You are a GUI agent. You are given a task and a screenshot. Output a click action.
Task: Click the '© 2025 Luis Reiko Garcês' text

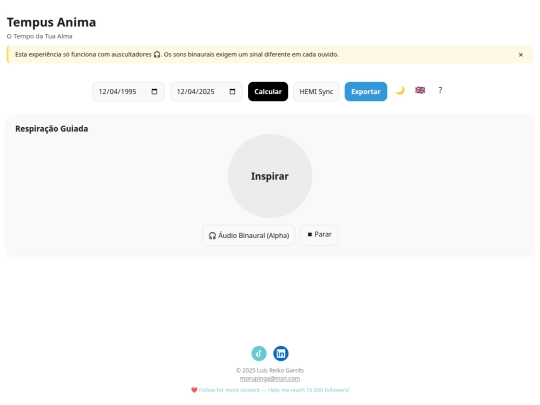click(x=270, y=371)
